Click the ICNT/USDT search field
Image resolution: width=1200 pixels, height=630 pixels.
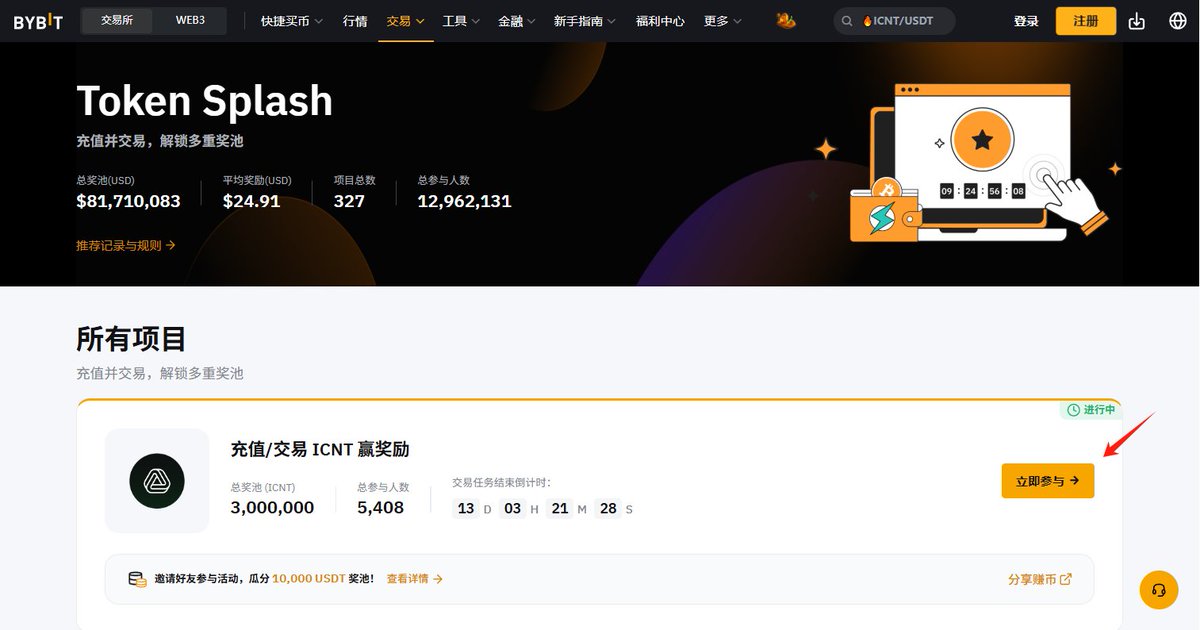click(894, 21)
